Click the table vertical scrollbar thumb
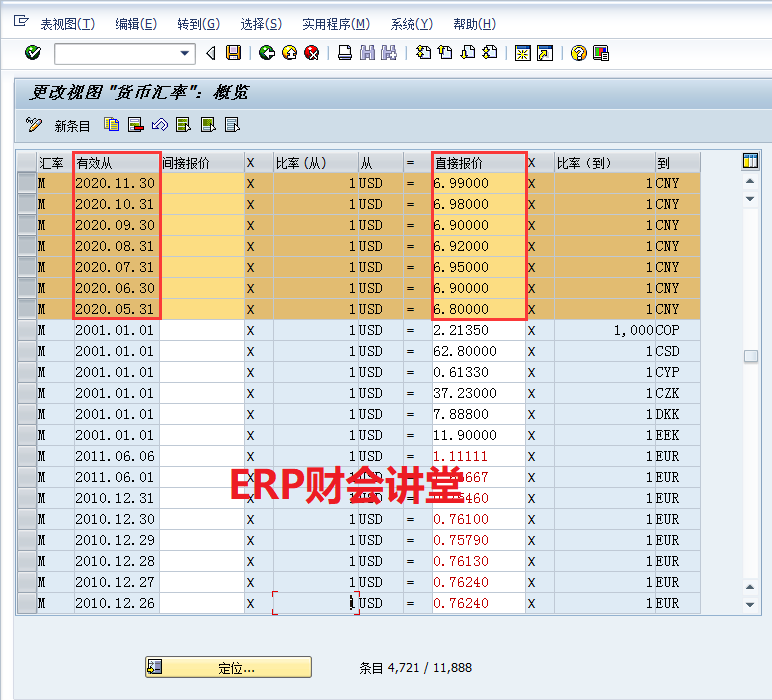The width and height of the screenshot is (772, 700). (x=750, y=356)
